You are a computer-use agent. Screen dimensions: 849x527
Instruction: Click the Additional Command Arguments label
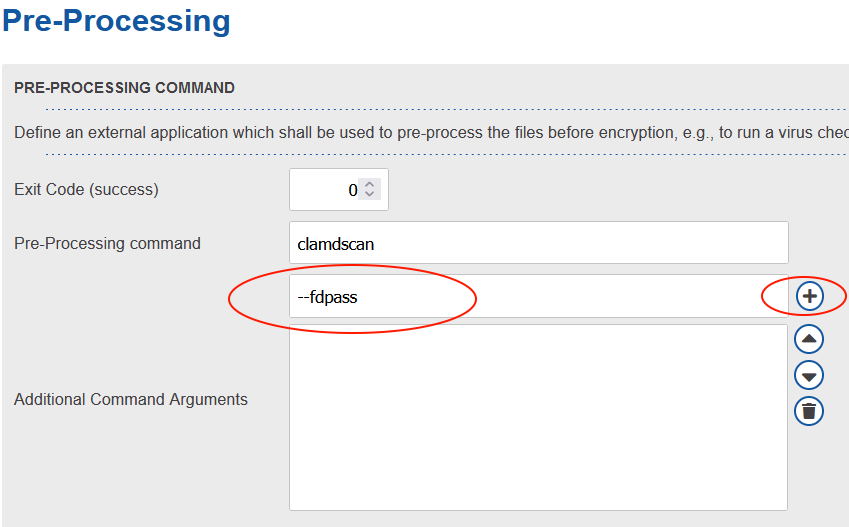[130, 399]
